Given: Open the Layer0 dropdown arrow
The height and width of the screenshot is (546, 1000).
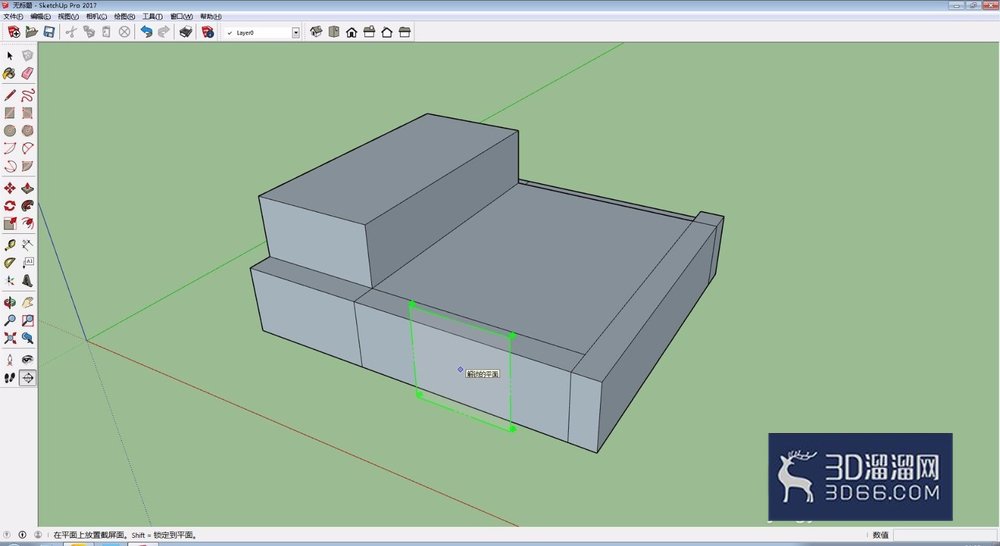Looking at the screenshot, I should click(x=296, y=33).
